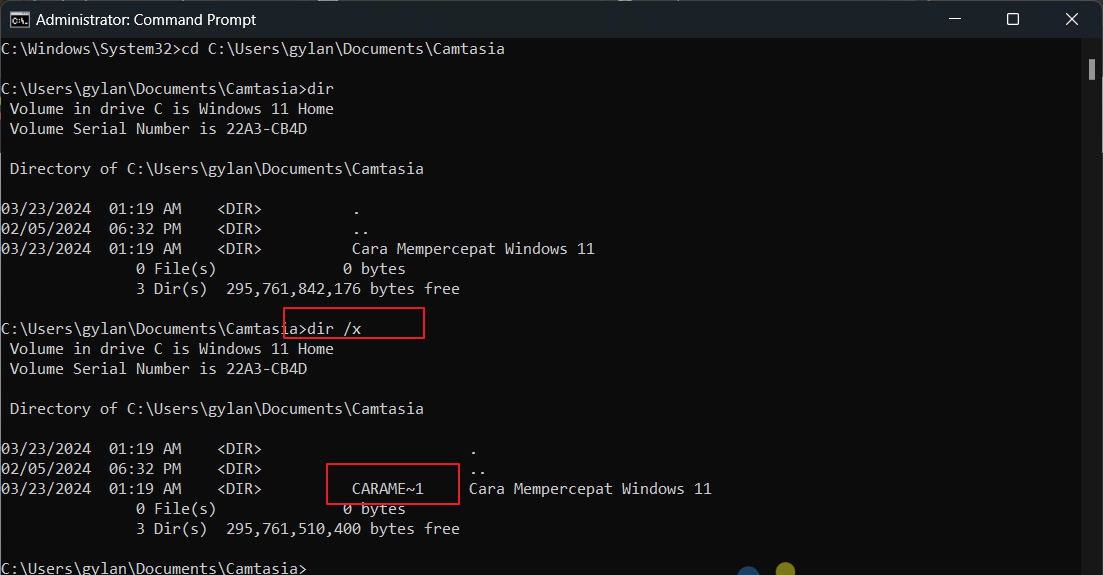Click the CARAME~1 short folder name
This screenshot has width=1103, height=575.
(388, 488)
